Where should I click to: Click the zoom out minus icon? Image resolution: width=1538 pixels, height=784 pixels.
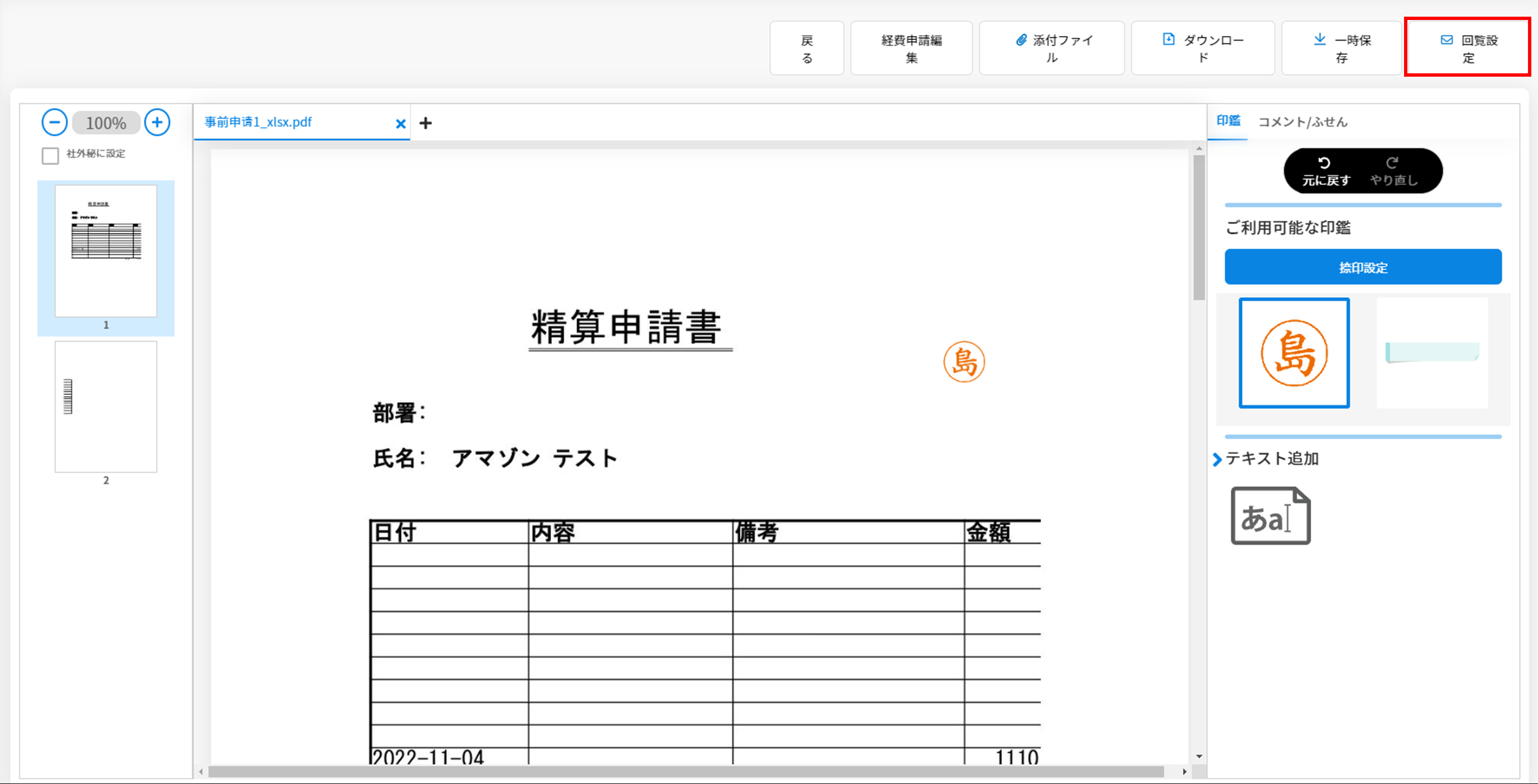click(x=54, y=123)
